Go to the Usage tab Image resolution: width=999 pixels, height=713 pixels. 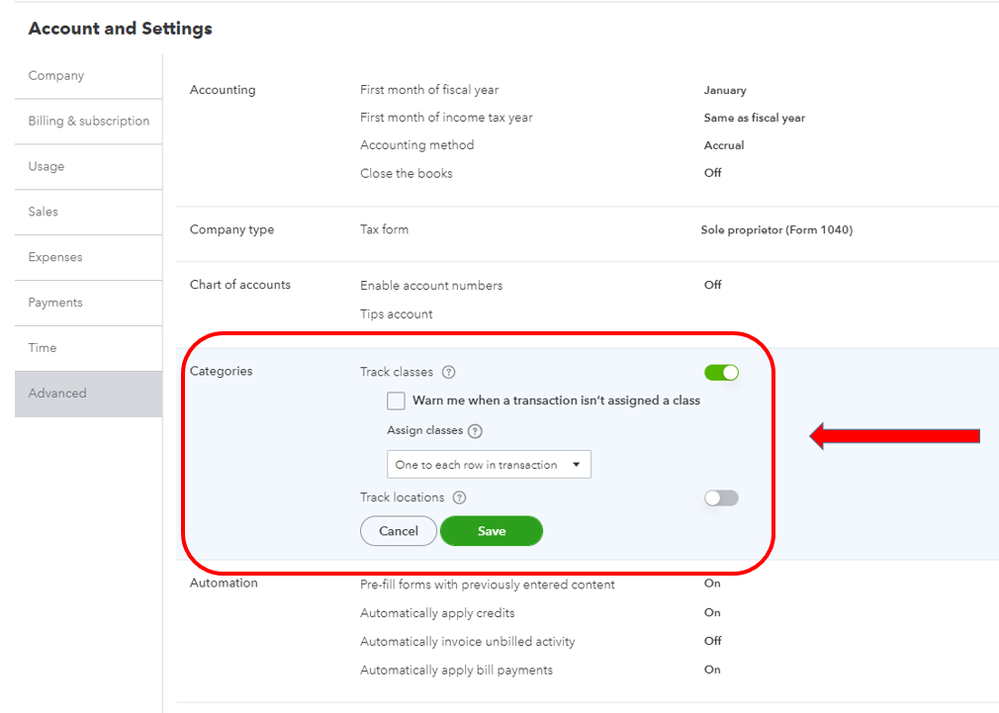point(46,167)
